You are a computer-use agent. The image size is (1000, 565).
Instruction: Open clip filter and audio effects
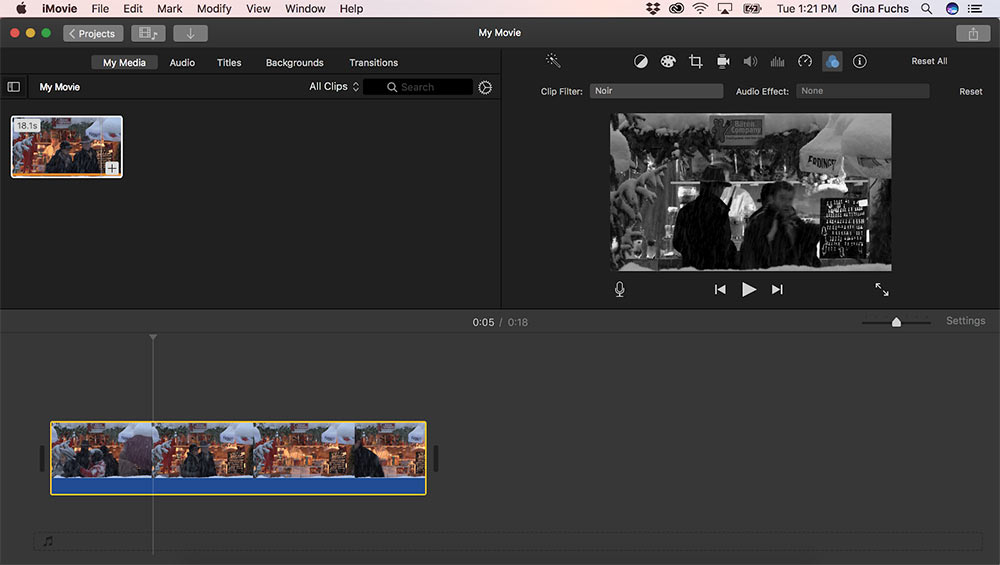point(832,61)
